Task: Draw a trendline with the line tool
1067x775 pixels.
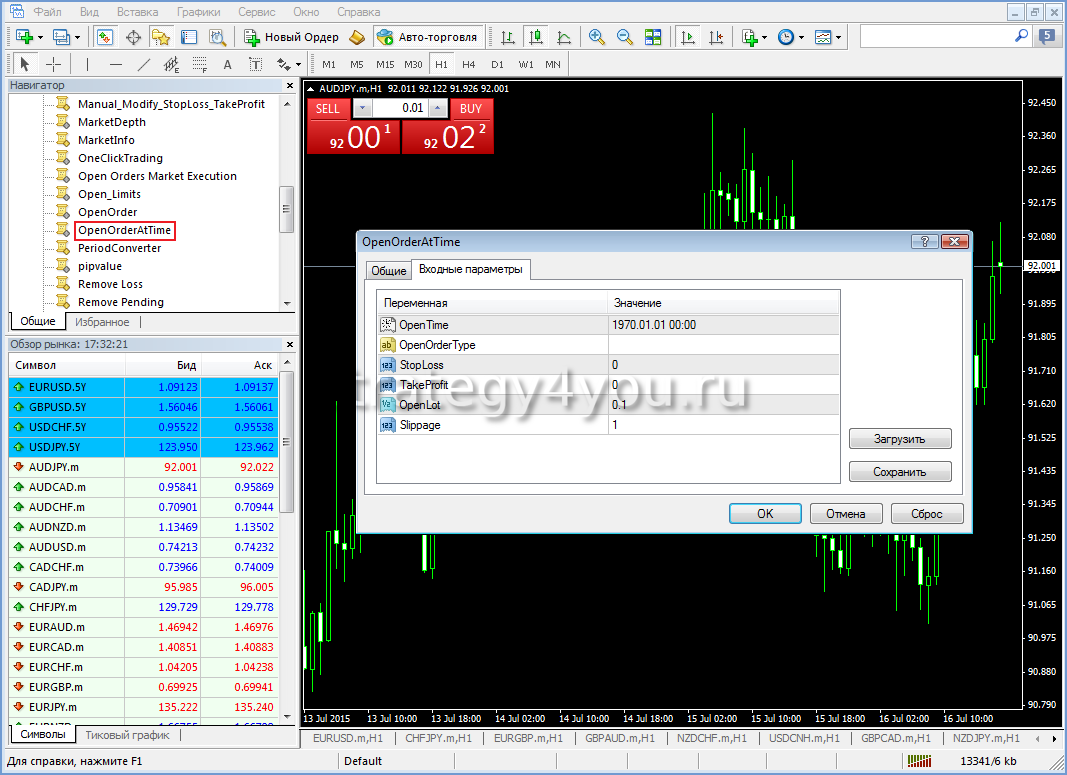Action: click(x=144, y=65)
